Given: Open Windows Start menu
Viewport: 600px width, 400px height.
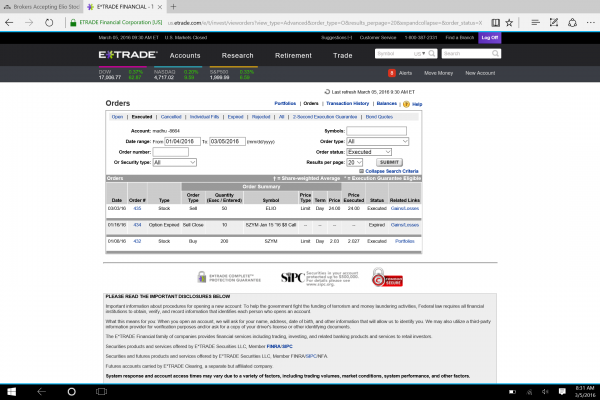Looking at the screenshot, I should click(x=9, y=392).
